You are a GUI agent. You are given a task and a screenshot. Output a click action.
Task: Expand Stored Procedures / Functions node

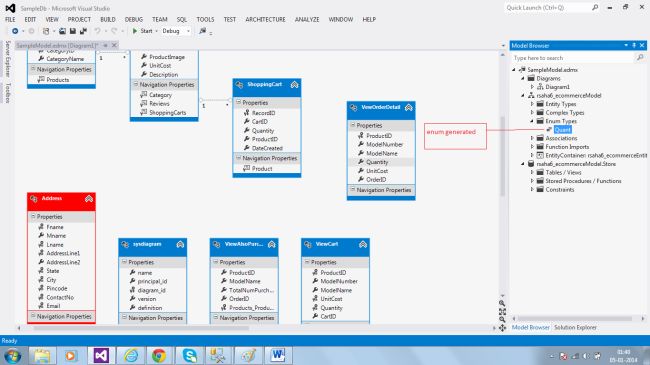click(532, 181)
